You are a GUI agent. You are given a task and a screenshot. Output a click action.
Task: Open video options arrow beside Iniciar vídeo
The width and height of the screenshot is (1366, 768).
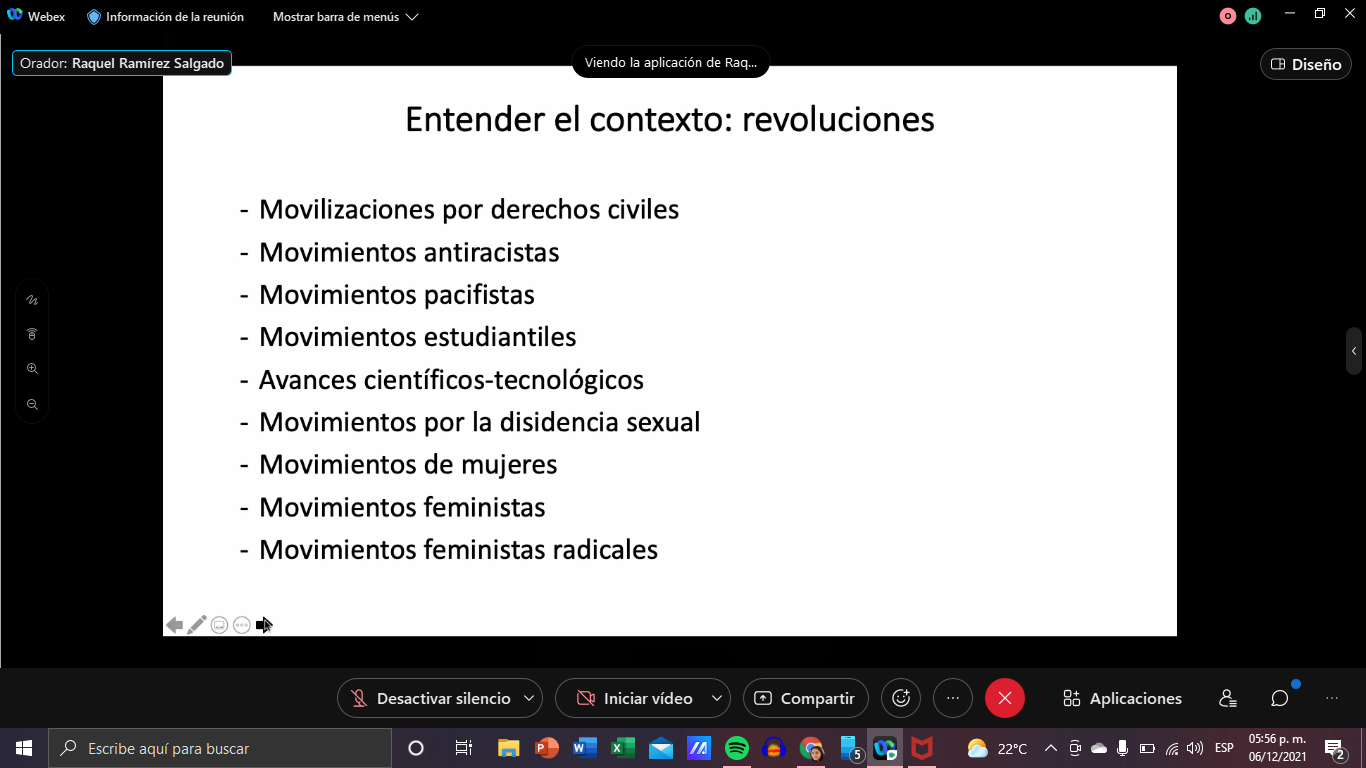pos(717,698)
